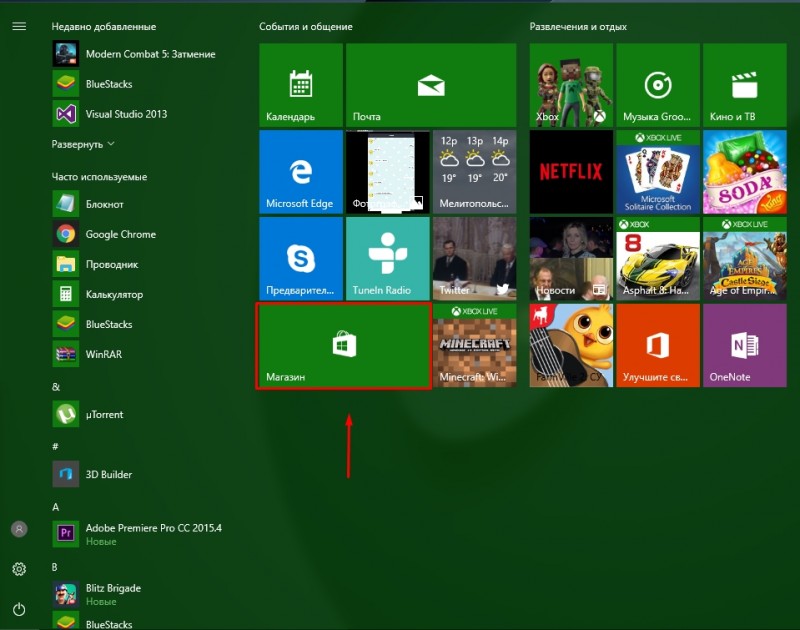Launch µTorrent
The width and height of the screenshot is (800, 630).
pyautogui.click(x=88, y=414)
